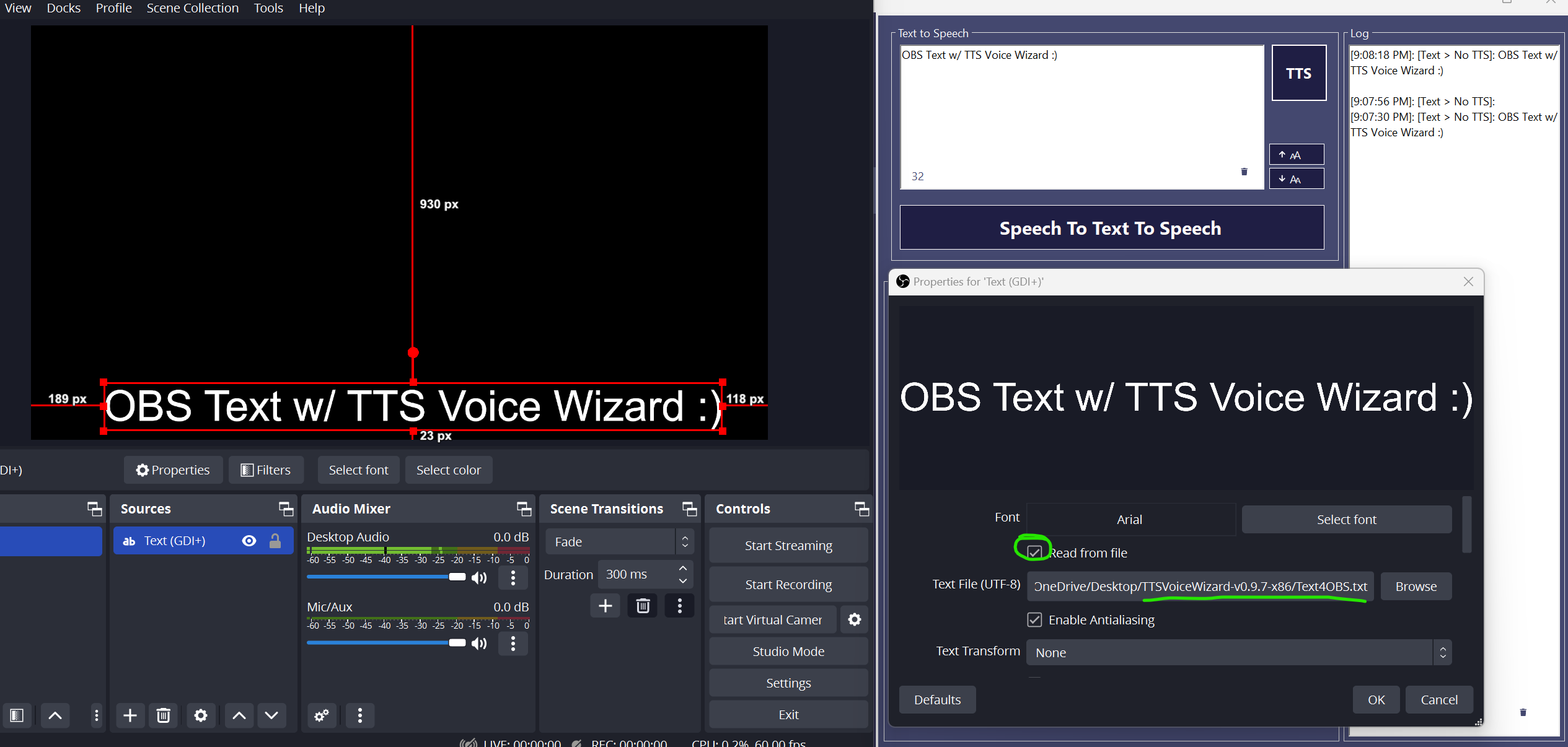Open scene filters icon in Scenes dock
The width and height of the screenshot is (1568, 747).
17,716
